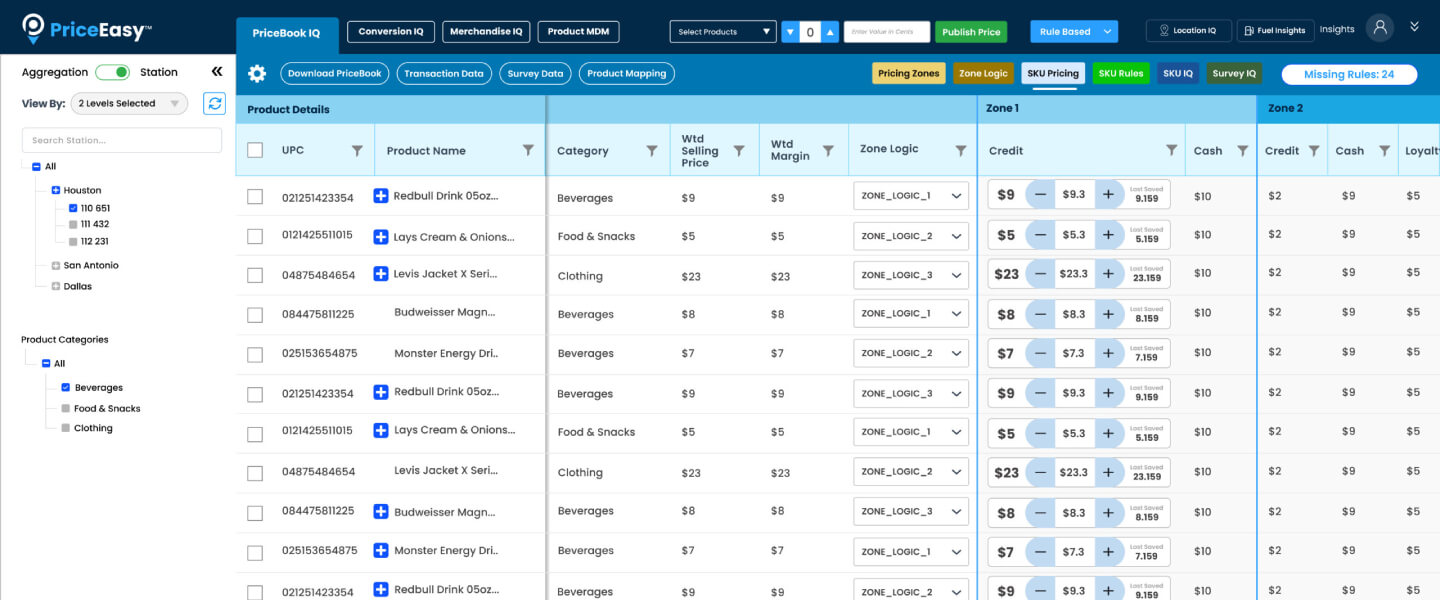Check the Food & Snacks category checkbox
The height and width of the screenshot is (600, 1440).
[66, 408]
